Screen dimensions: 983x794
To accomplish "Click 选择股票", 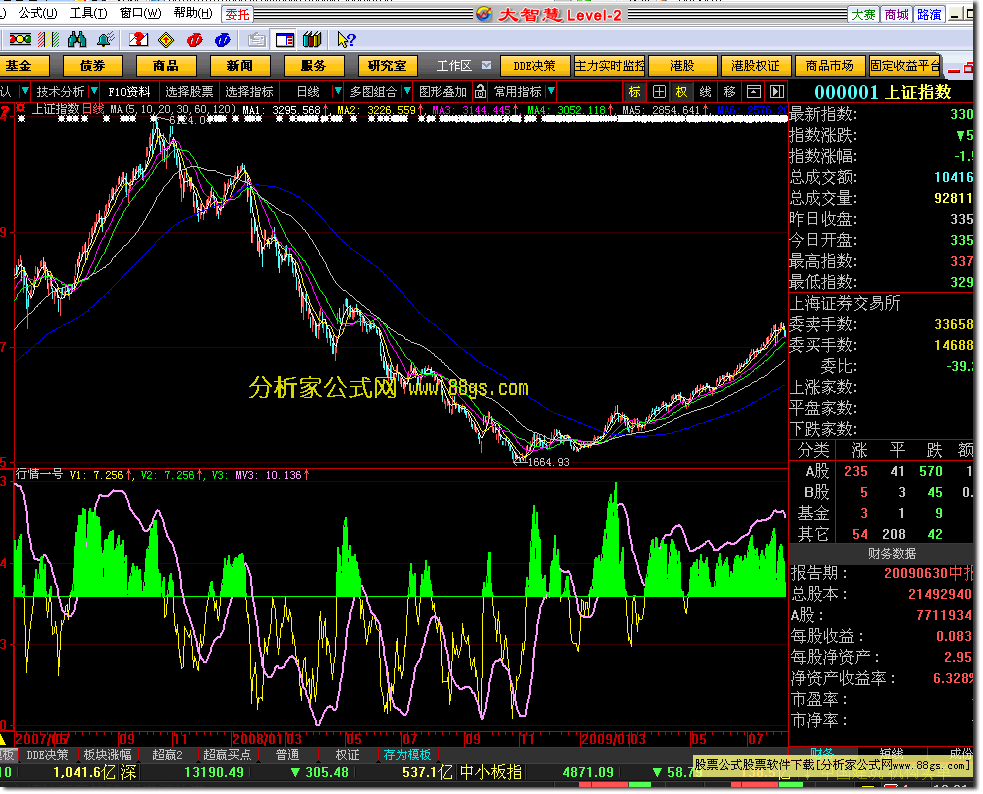I will (x=189, y=92).
